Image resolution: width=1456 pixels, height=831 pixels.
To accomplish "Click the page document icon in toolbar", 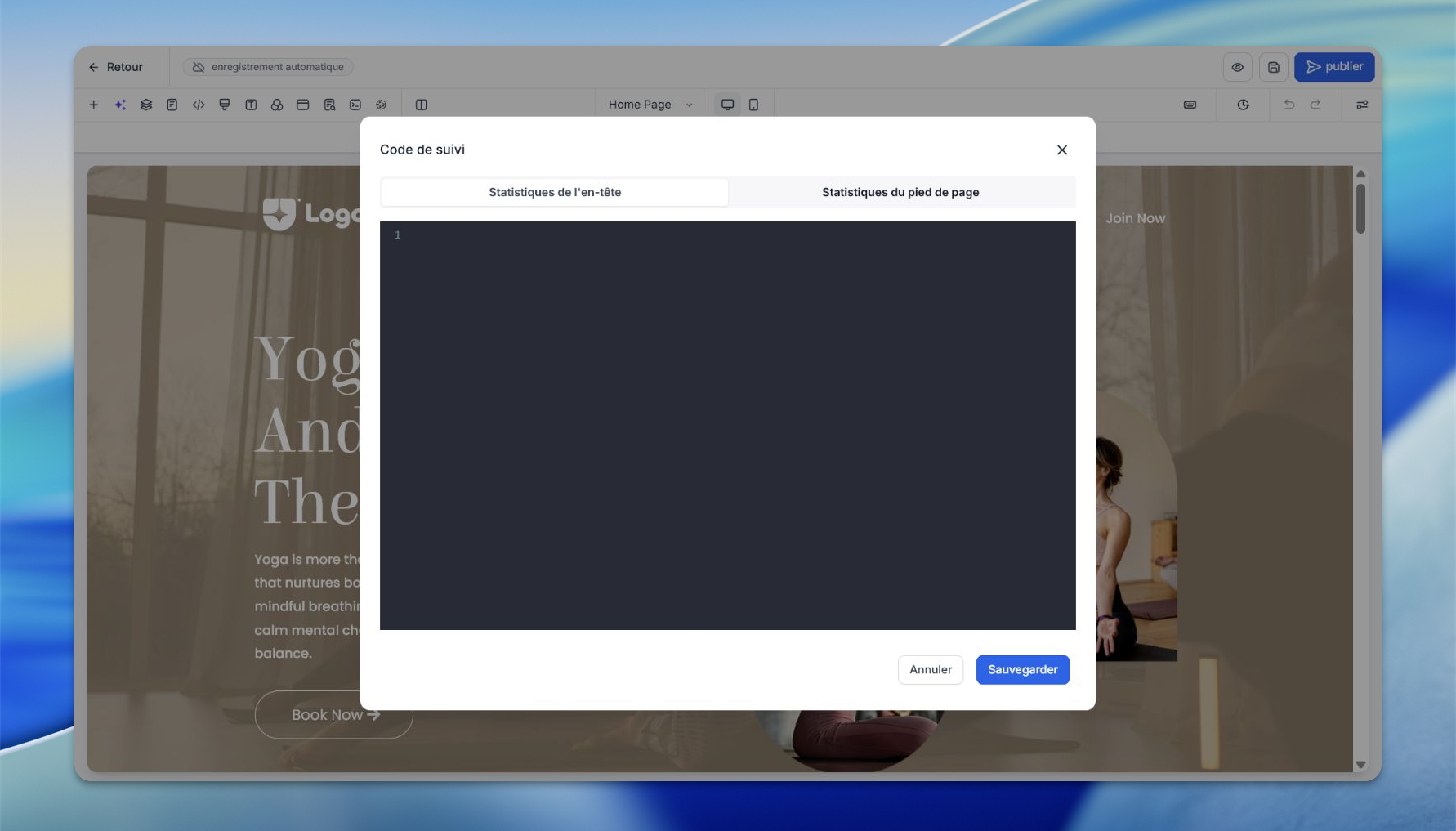I will point(172,105).
